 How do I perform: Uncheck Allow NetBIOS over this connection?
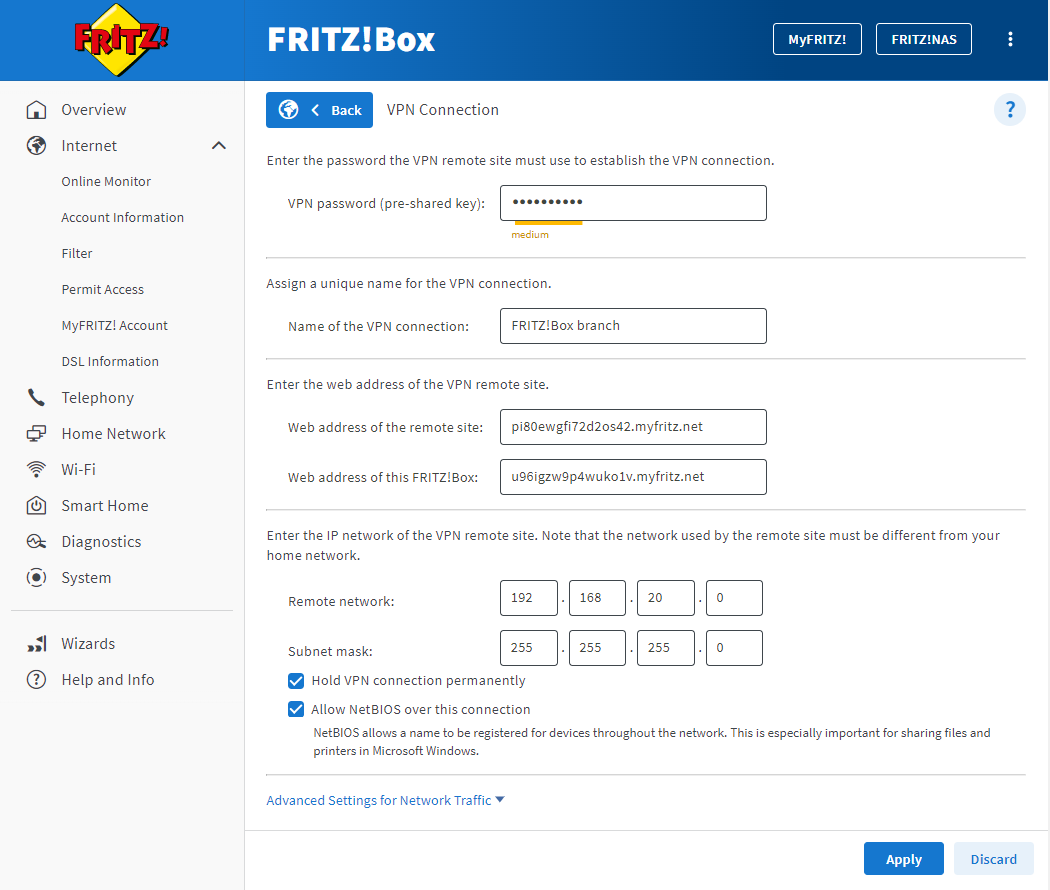[x=296, y=710]
